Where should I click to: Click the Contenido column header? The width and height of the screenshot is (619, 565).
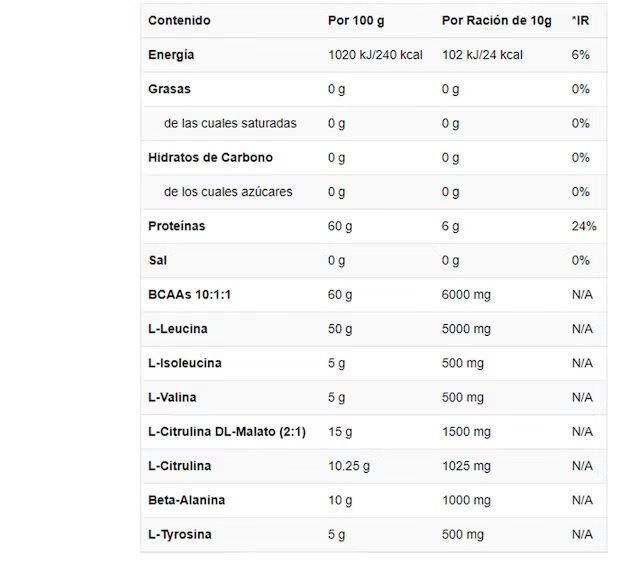[x=179, y=21]
